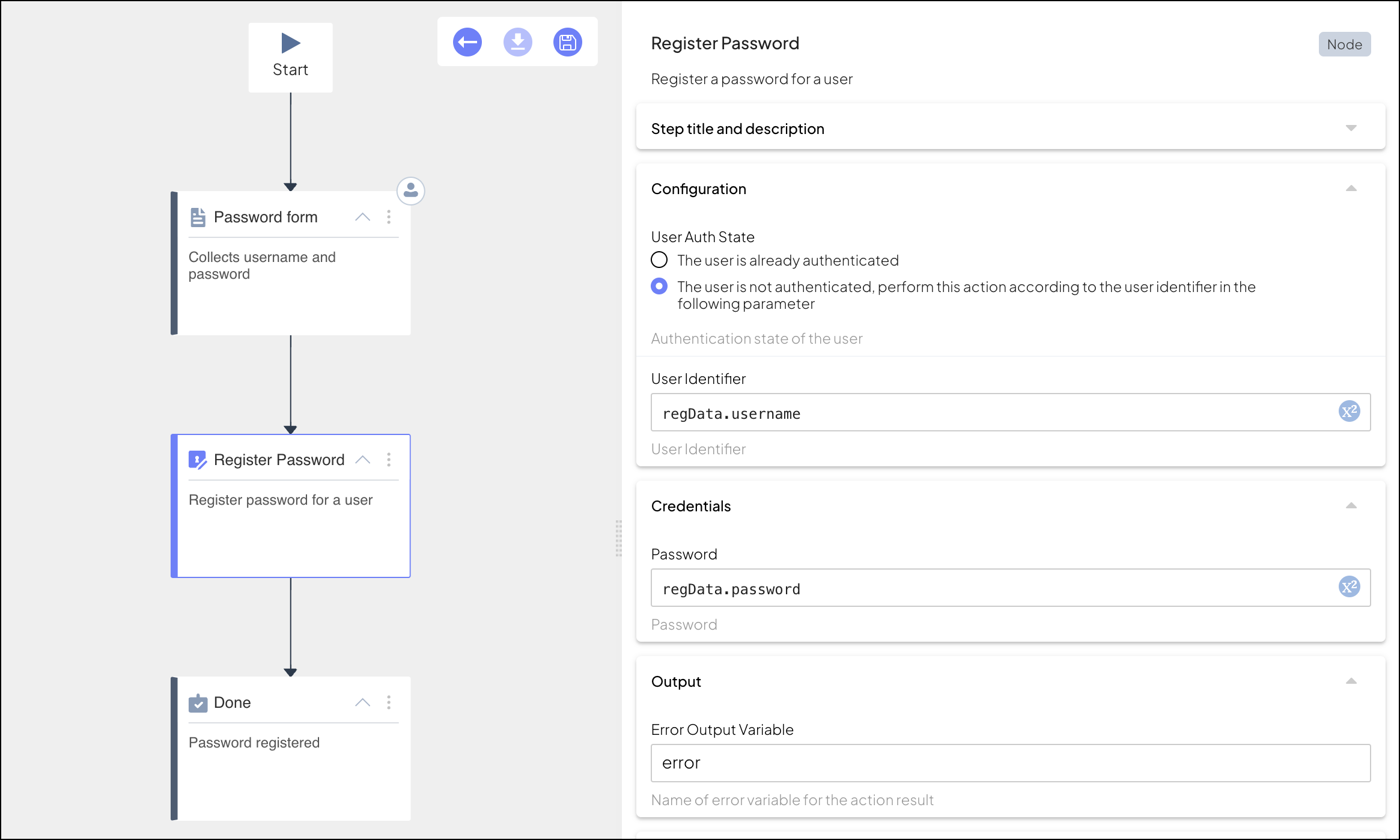Viewport: 1400px width, 840px height.
Task: Click the save disk icon
Action: tap(567, 42)
